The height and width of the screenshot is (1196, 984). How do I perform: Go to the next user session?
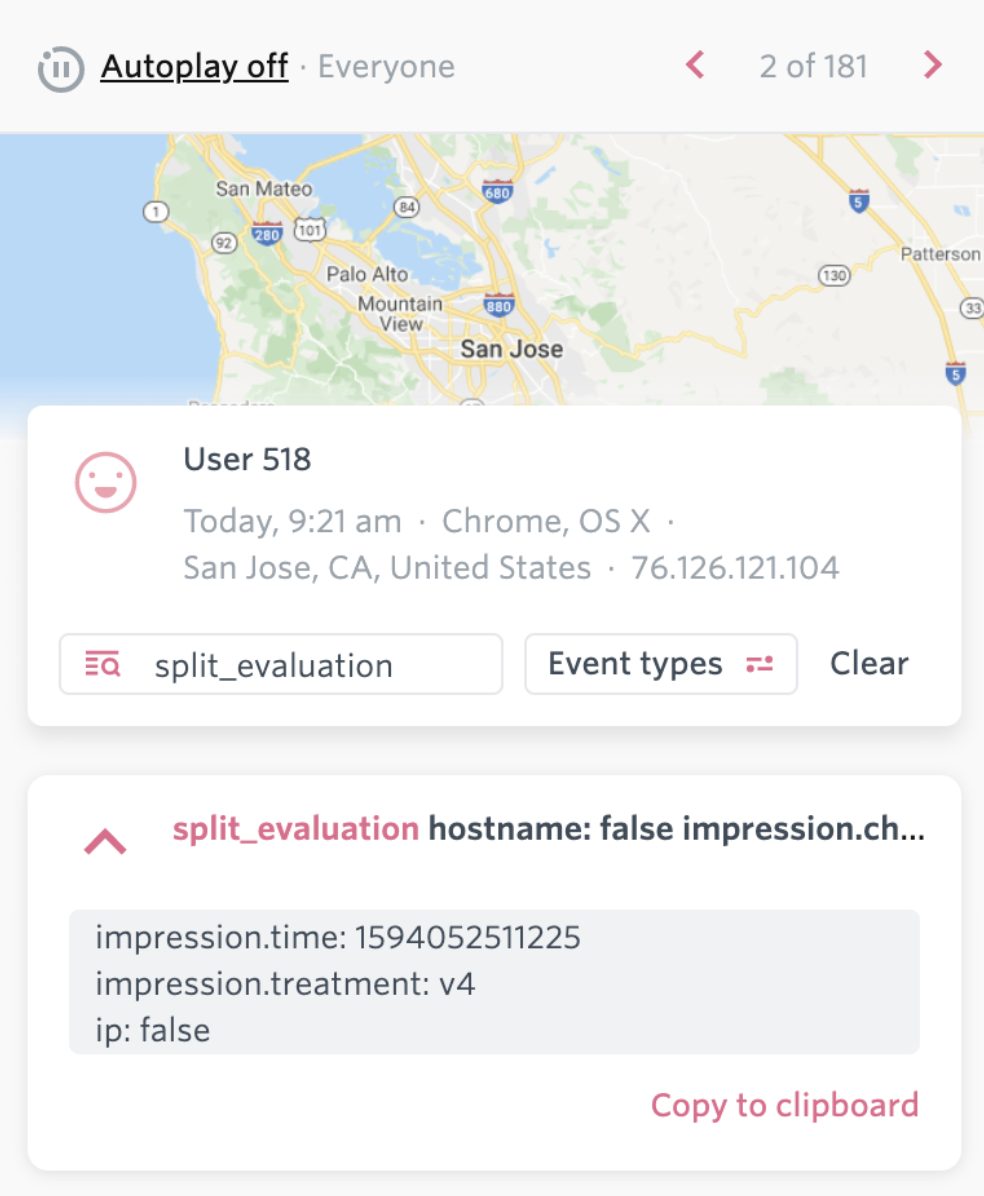932,66
